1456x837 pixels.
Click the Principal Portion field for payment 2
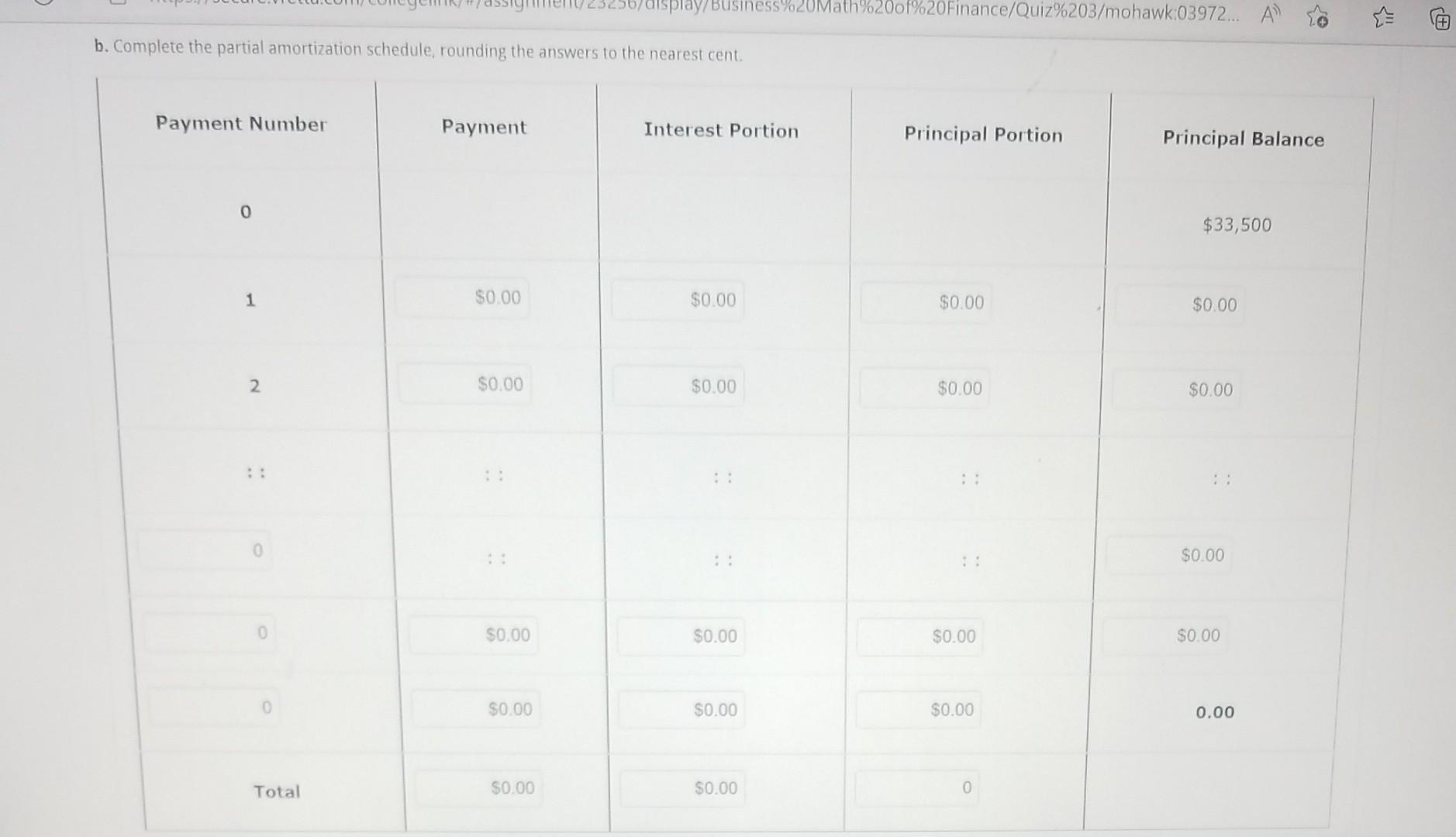pos(925,389)
